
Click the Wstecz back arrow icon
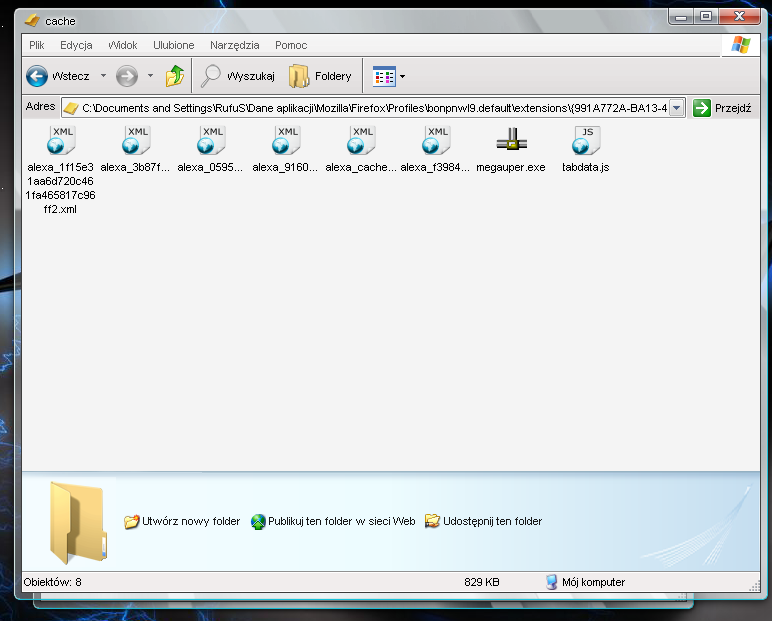(37, 76)
